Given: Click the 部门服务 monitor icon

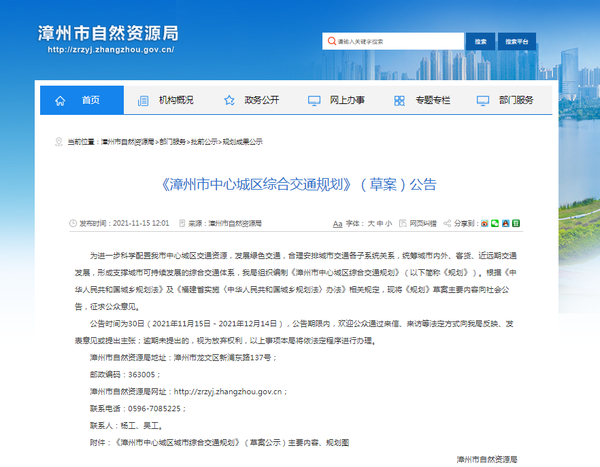Looking at the screenshot, I should click(483, 101).
